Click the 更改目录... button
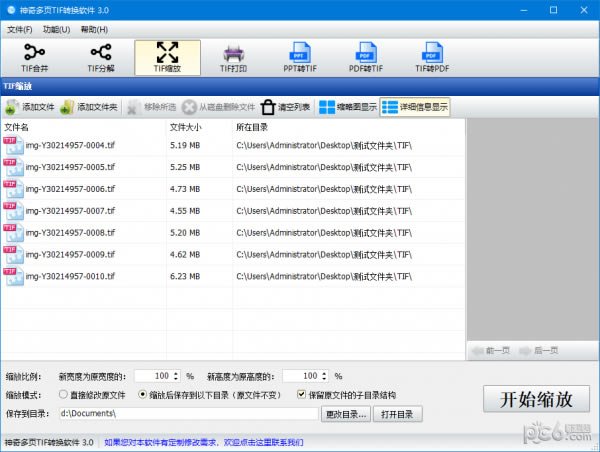Image resolution: width=600 pixels, height=452 pixels. tap(346, 414)
